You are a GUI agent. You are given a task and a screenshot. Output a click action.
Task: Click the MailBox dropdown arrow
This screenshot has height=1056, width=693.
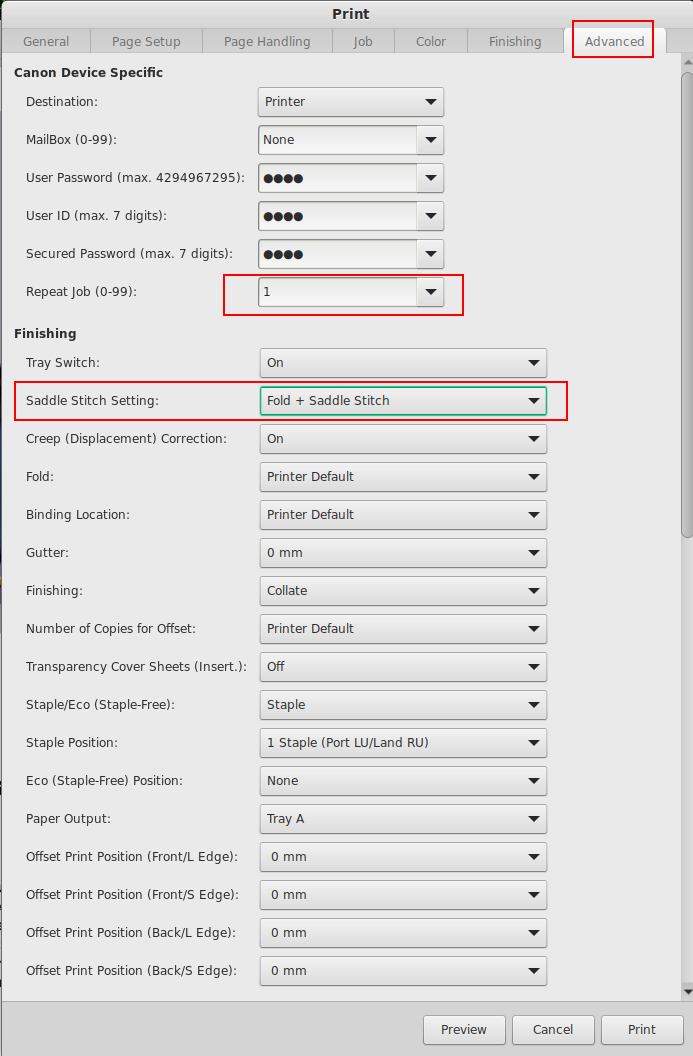point(430,140)
